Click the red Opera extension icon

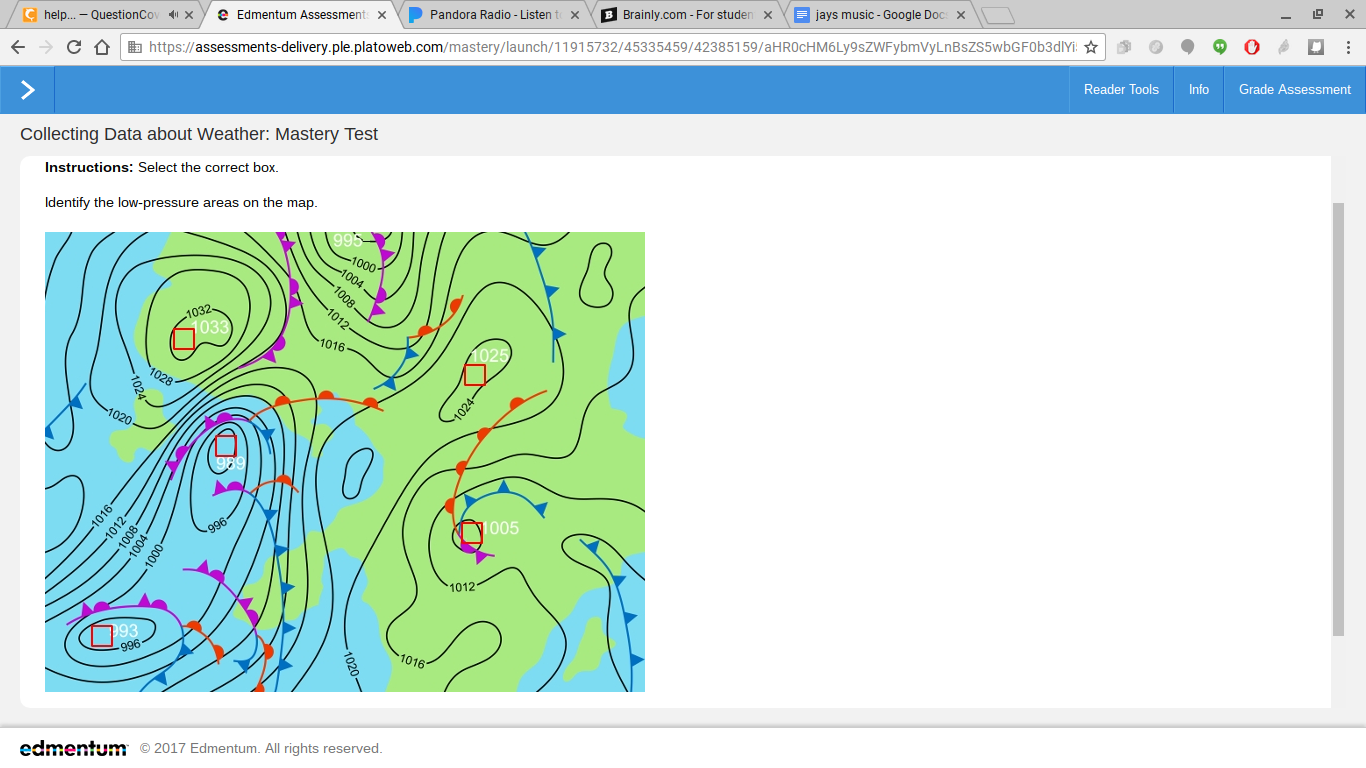pos(1252,47)
